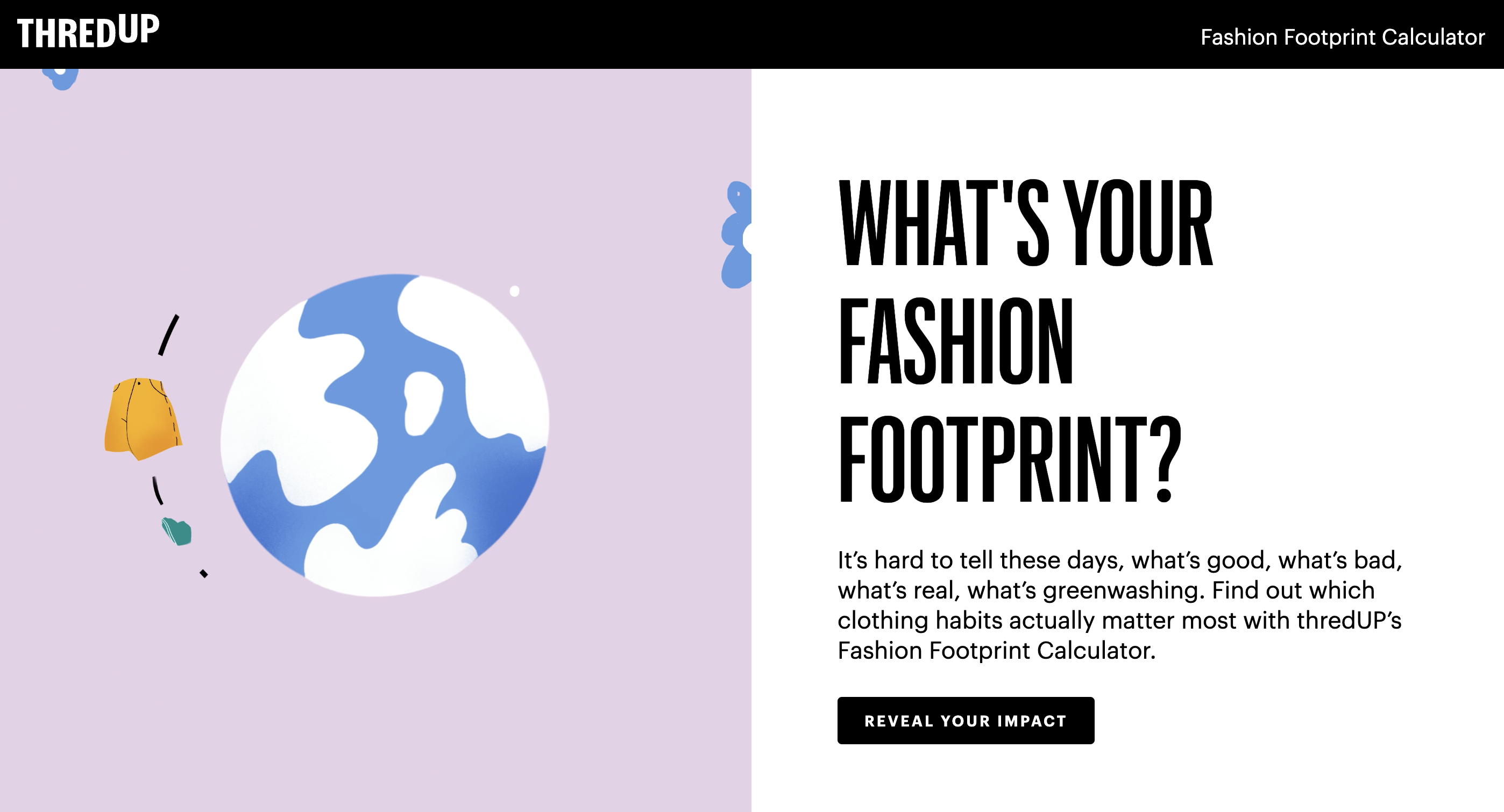Click the thredUP logo in the header
The height and width of the screenshot is (812, 1504).
click(x=88, y=32)
